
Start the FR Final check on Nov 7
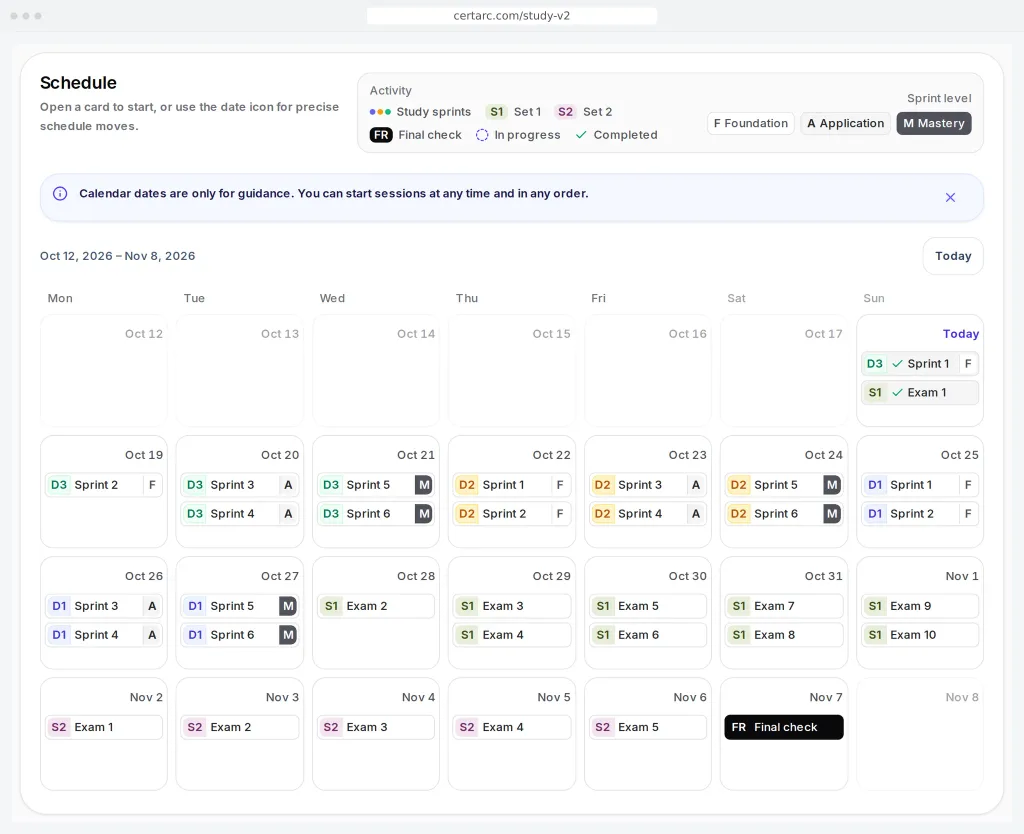[x=784, y=728]
